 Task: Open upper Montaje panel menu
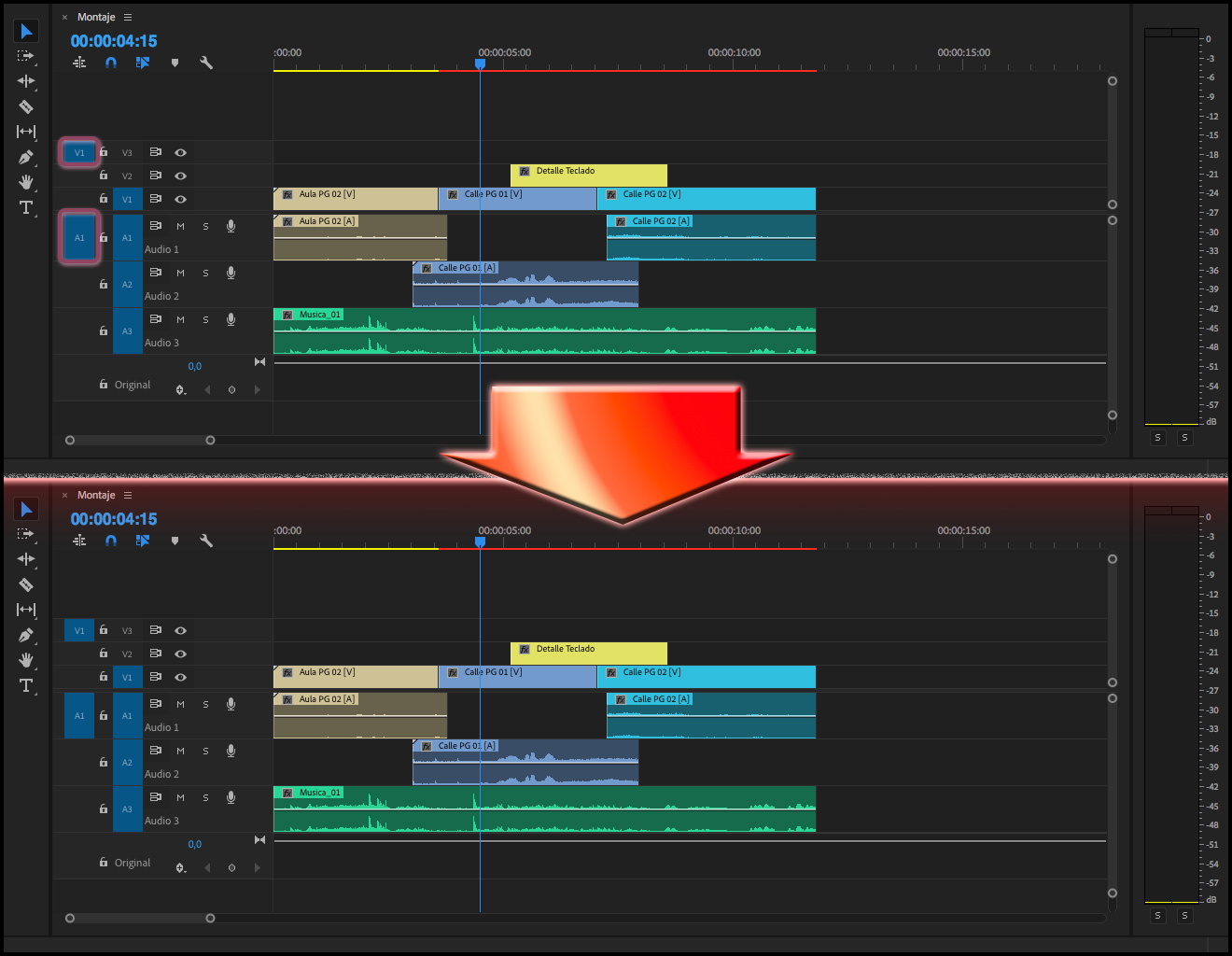[x=128, y=18]
